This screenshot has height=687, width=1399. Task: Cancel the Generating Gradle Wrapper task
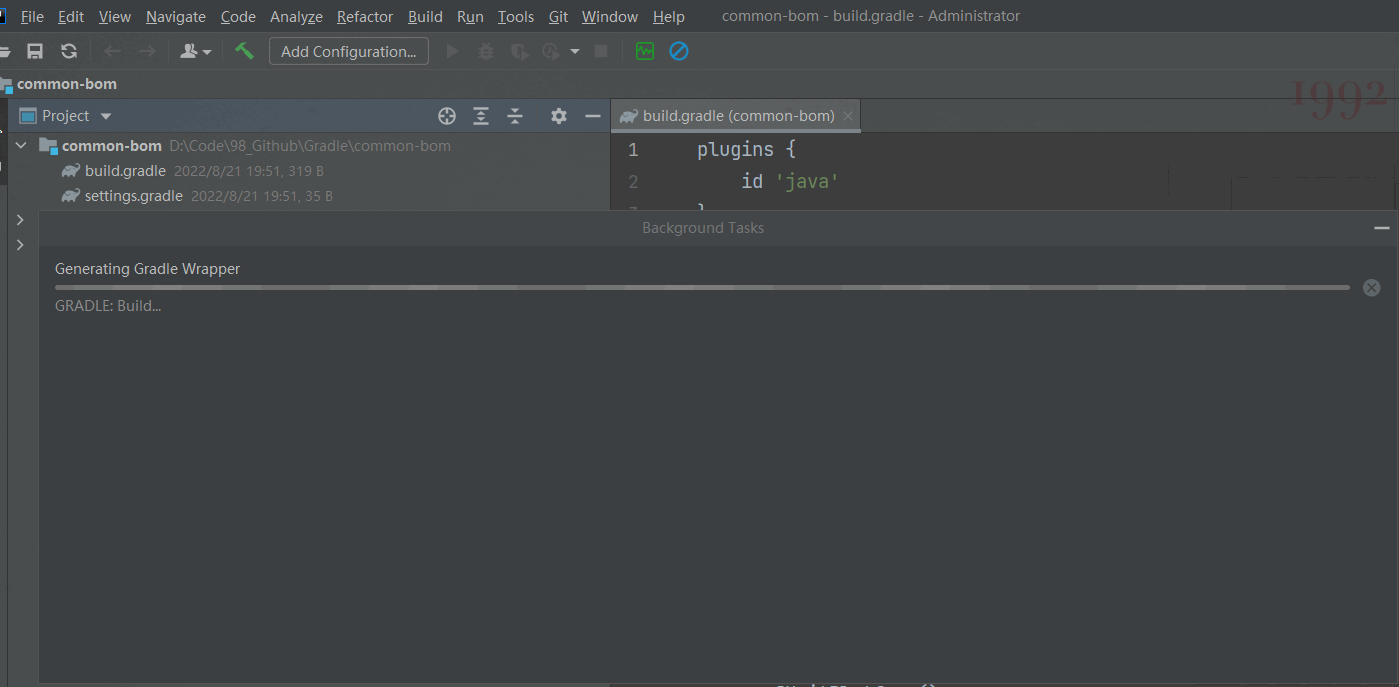tap(1371, 287)
